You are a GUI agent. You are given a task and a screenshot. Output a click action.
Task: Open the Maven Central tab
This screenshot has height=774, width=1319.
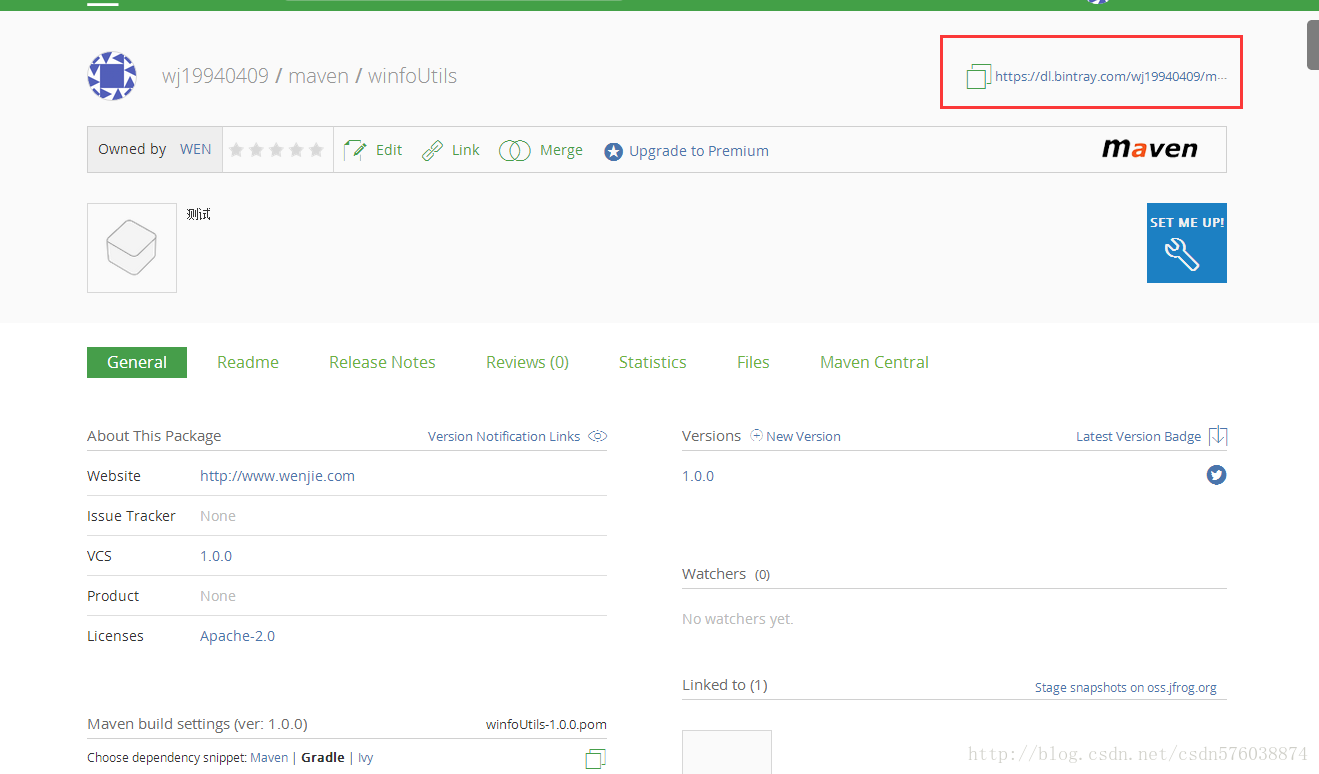[x=874, y=362]
